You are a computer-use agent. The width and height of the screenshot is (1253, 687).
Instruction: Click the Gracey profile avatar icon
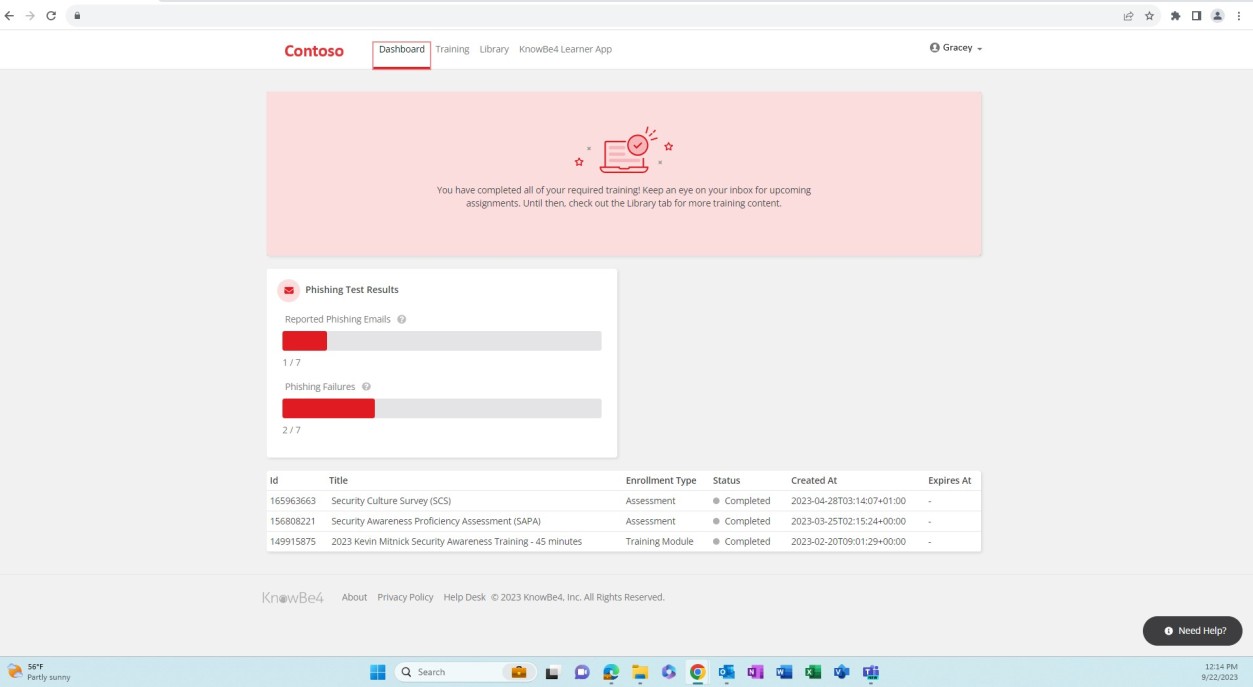[x=934, y=47]
